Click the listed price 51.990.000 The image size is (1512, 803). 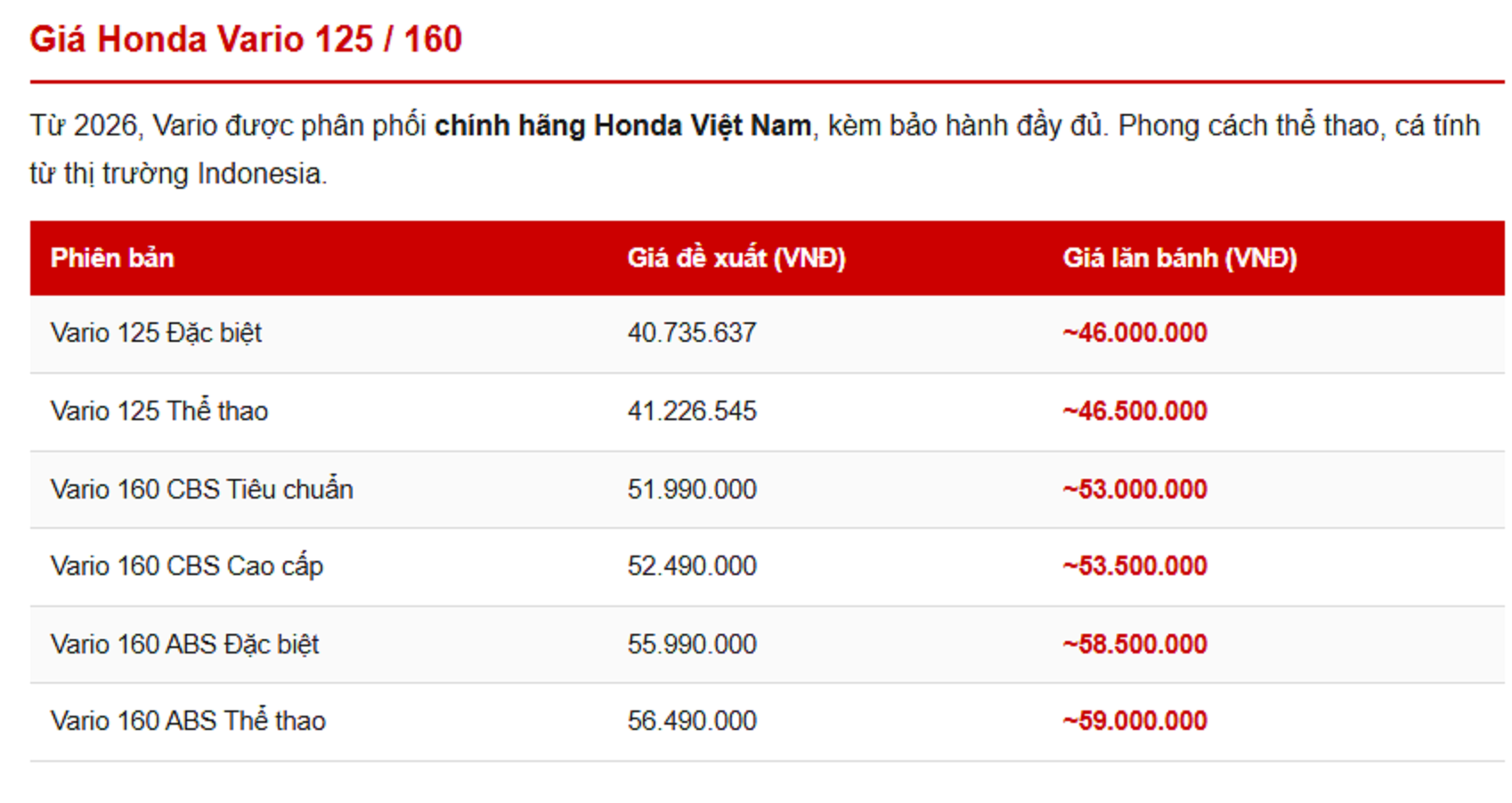pyautogui.click(x=692, y=490)
